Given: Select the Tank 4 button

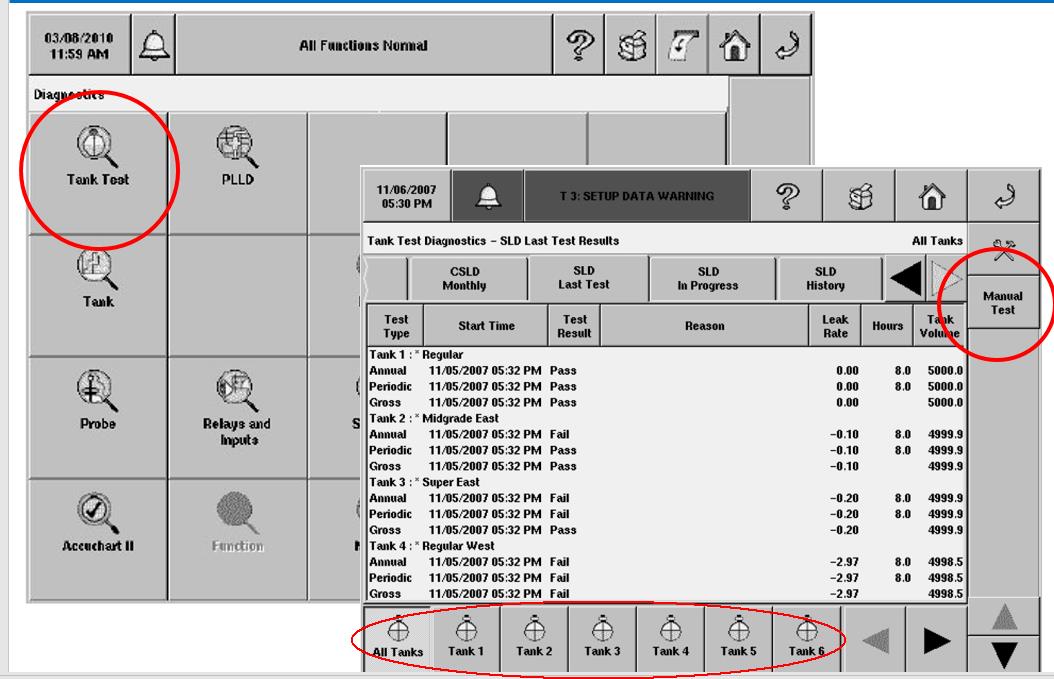Looking at the screenshot, I should (x=670, y=636).
